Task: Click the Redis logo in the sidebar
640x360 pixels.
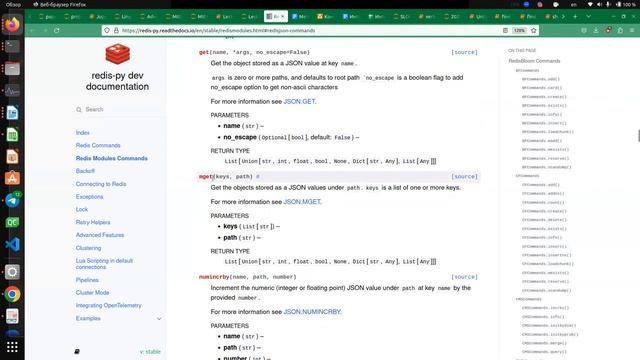Action: 118,54
